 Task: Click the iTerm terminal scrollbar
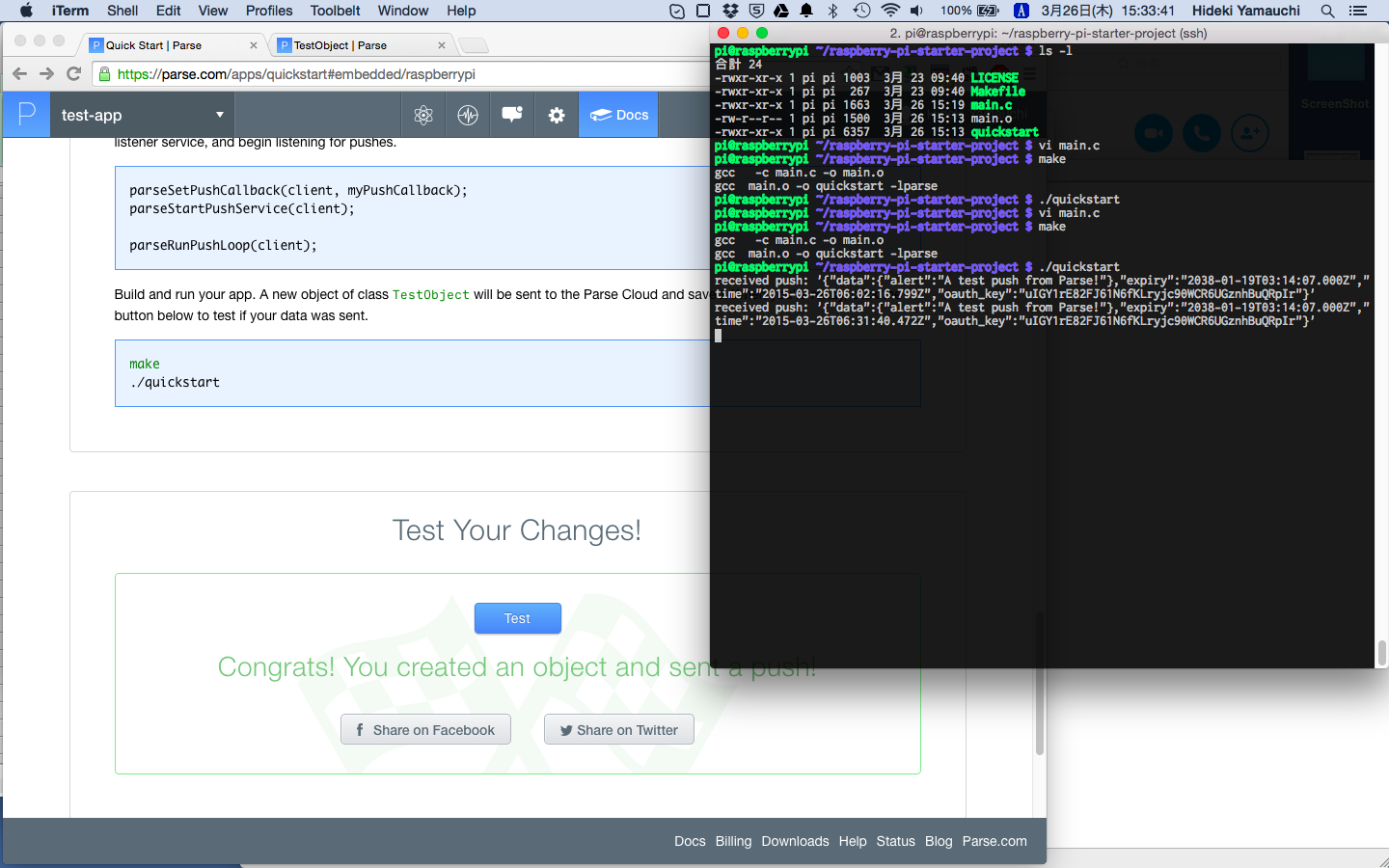pyautogui.click(x=1381, y=653)
